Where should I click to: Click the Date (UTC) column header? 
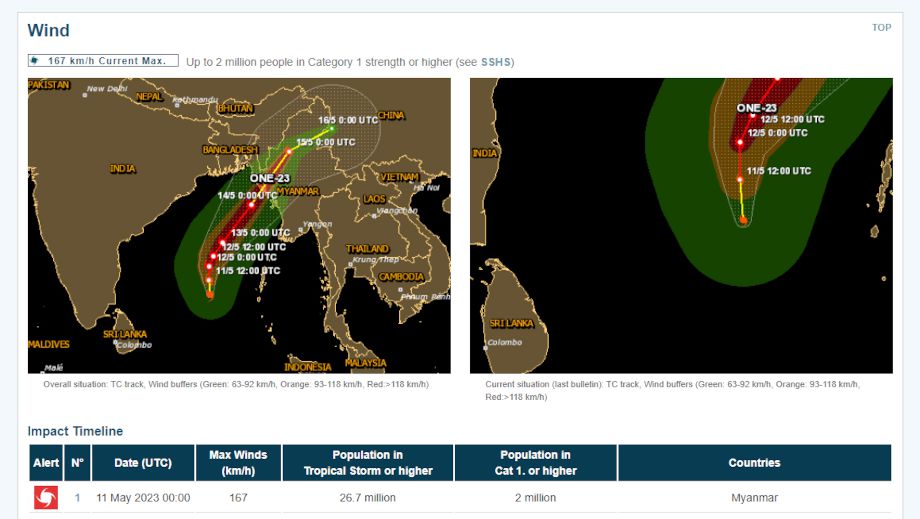coord(142,463)
